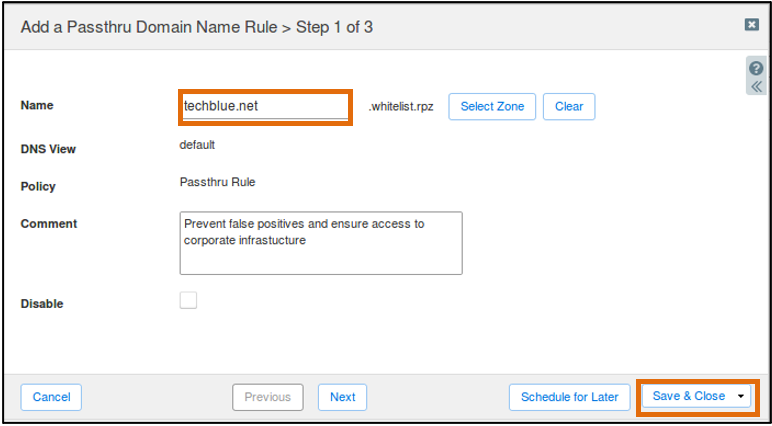
Task: Open the Select Zone chooser
Action: point(492,106)
